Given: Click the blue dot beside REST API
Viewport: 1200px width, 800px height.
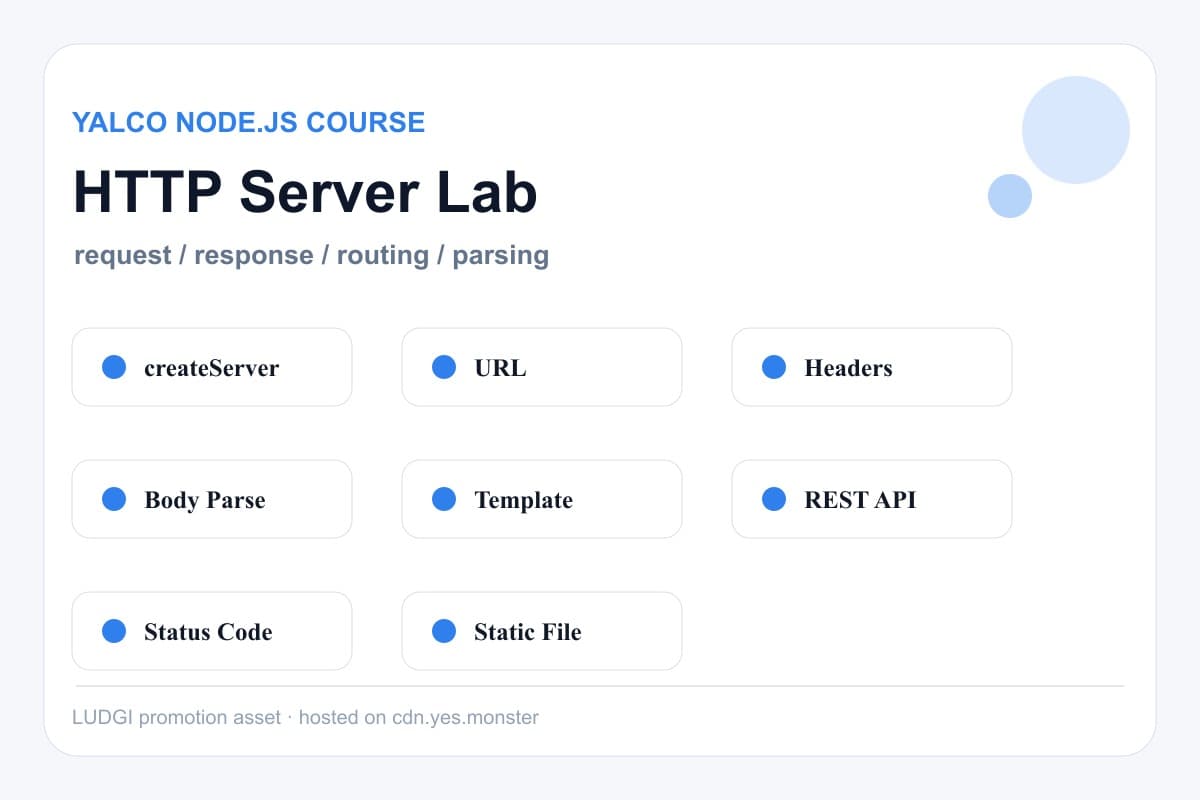Looking at the screenshot, I should pos(774,499).
